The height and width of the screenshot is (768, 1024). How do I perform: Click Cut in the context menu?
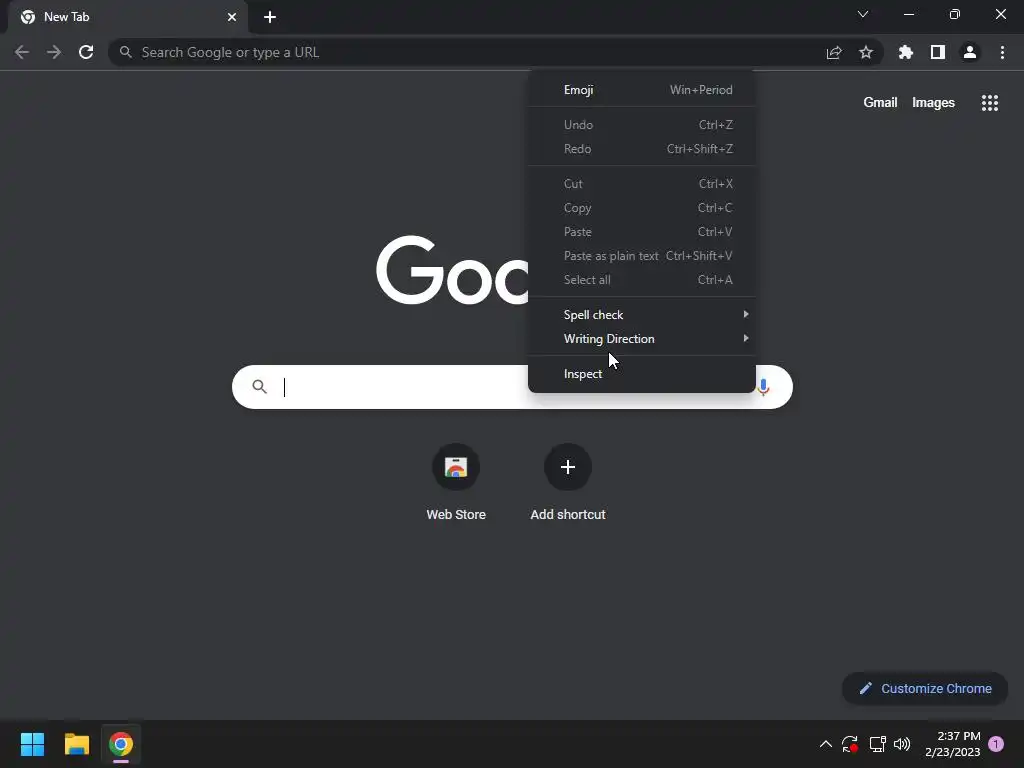coord(641,184)
